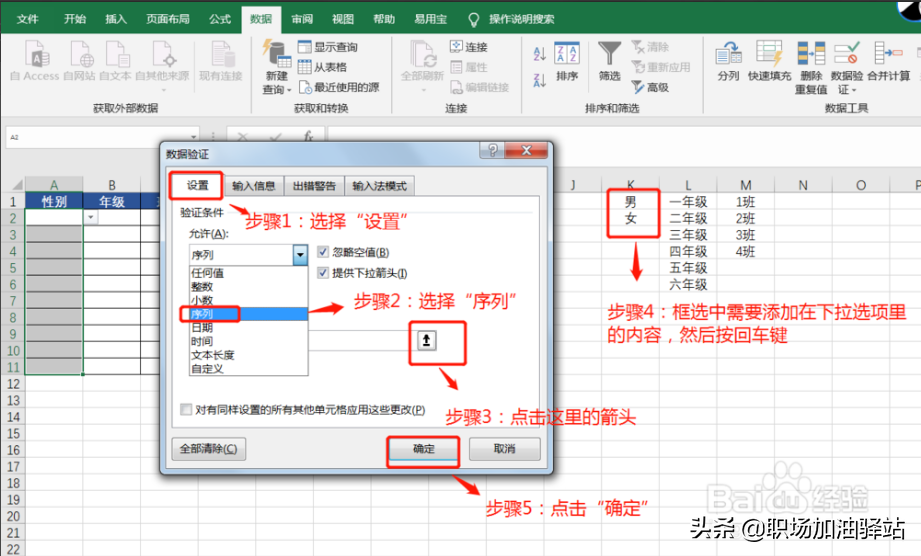Select IME Mode (输入法模式) tab

pos(379,186)
